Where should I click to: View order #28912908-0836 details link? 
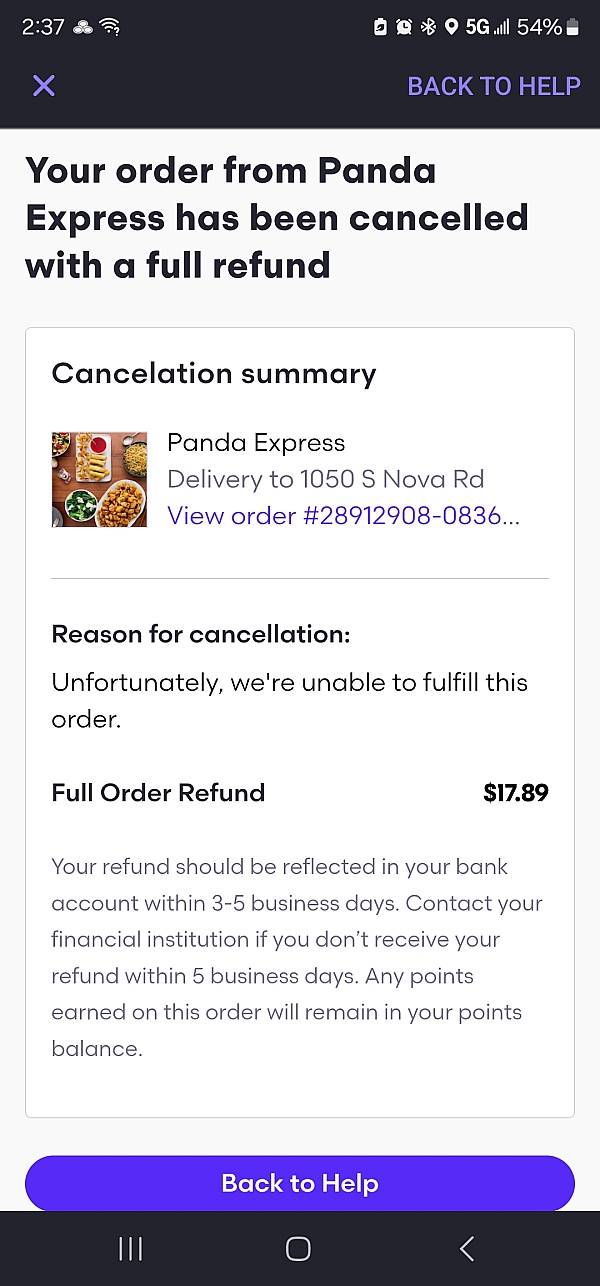pyautogui.click(x=343, y=516)
